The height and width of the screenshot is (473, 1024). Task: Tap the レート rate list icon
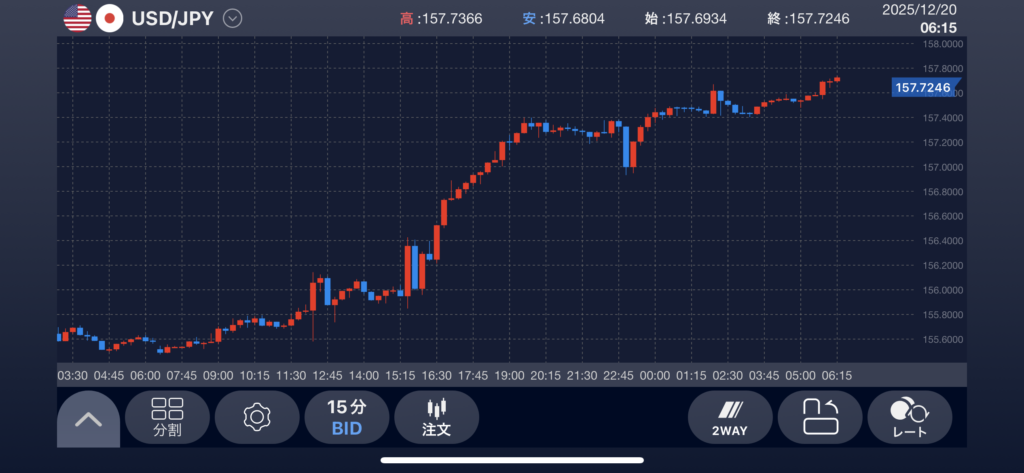coord(909,417)
